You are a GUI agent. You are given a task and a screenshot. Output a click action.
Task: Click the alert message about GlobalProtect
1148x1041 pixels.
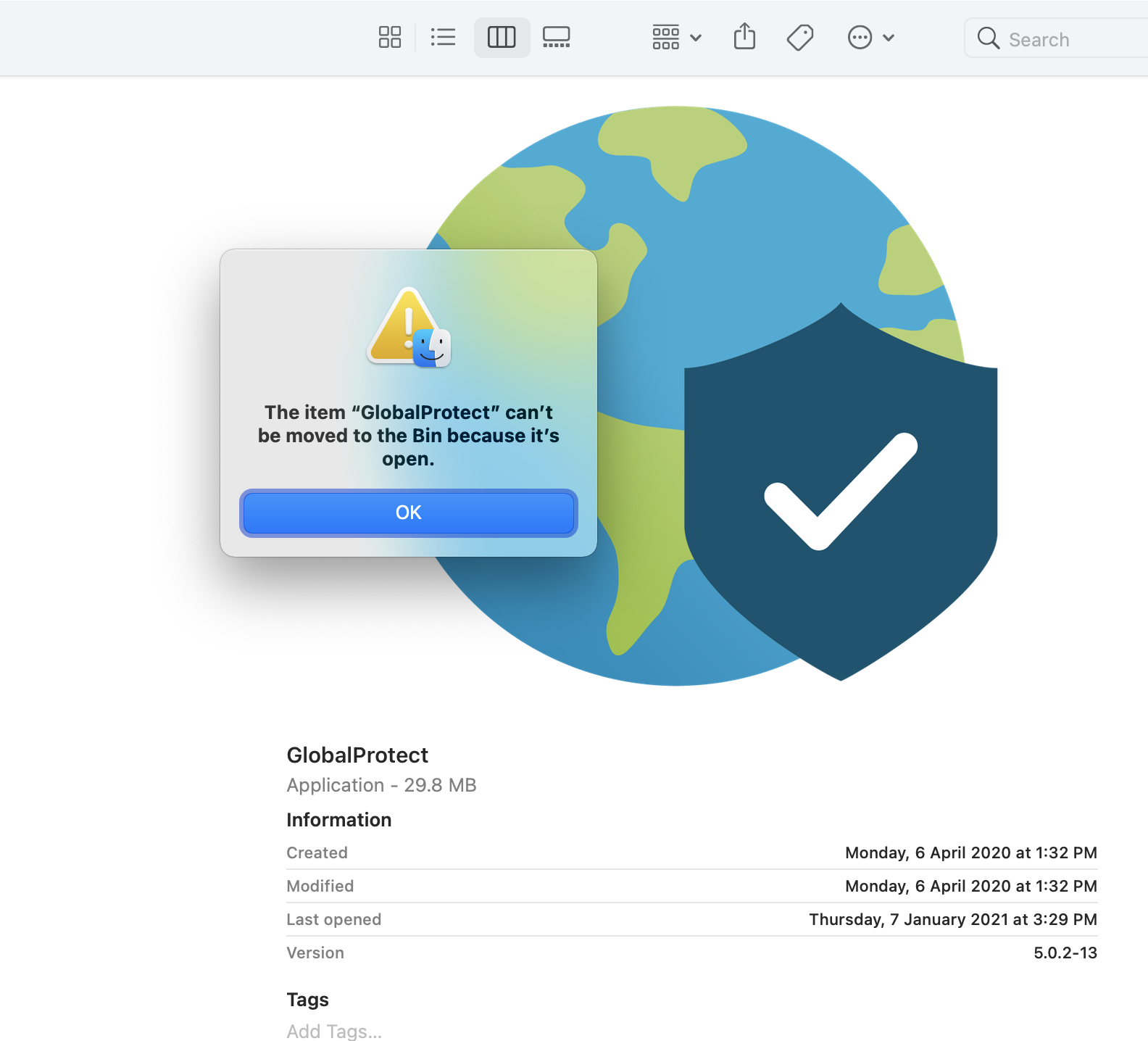[x=409, y=436]
